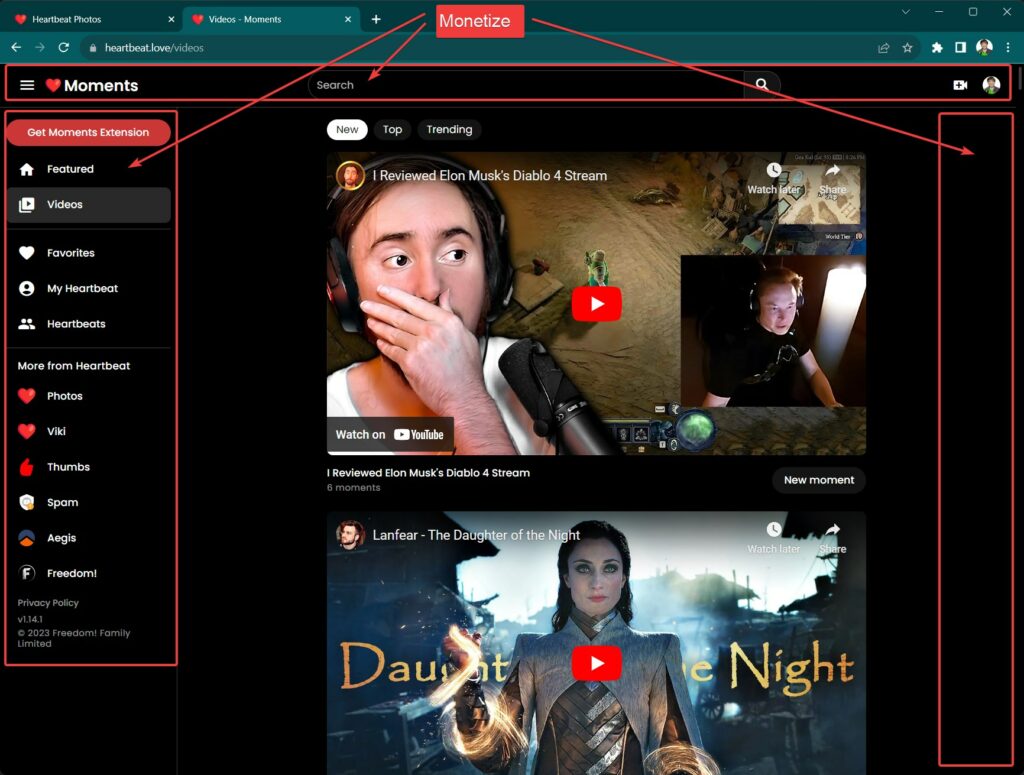1024x775 pixels.
Task: Click Watch on YouTube button
Action: point(390,435)
